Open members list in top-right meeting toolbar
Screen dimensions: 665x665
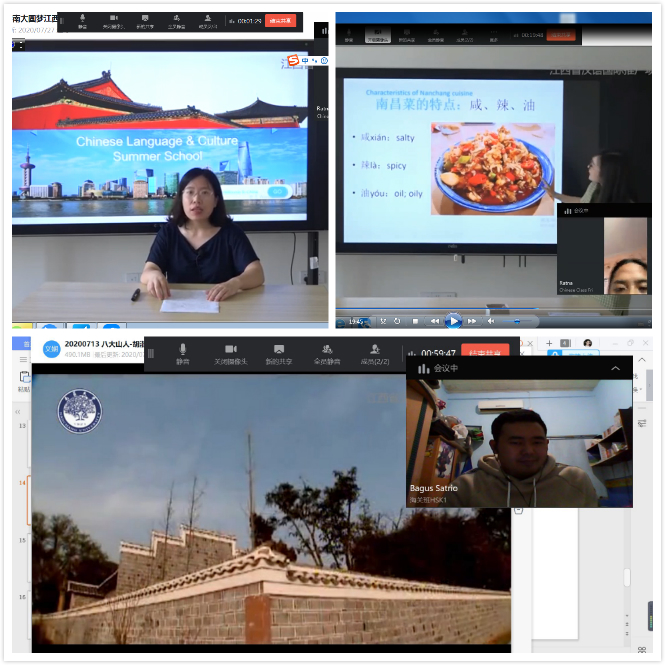coord(465,35)
